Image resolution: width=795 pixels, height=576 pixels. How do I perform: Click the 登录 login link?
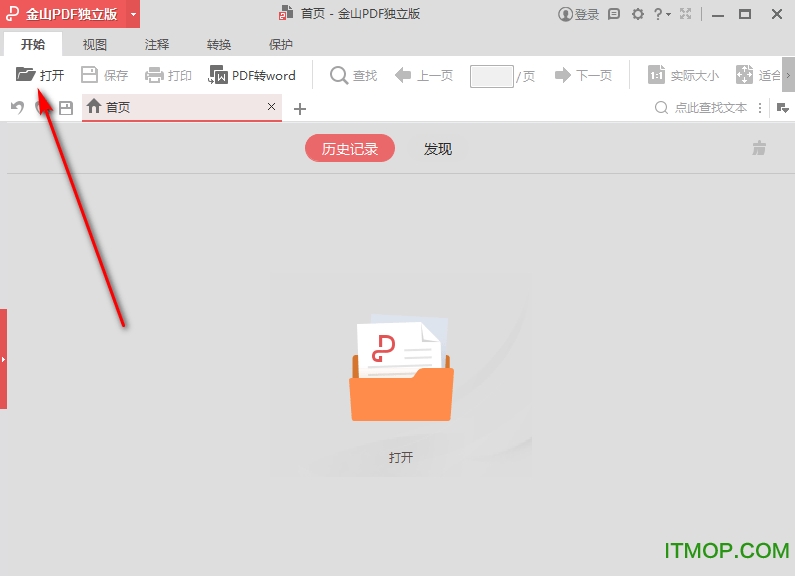579,14
